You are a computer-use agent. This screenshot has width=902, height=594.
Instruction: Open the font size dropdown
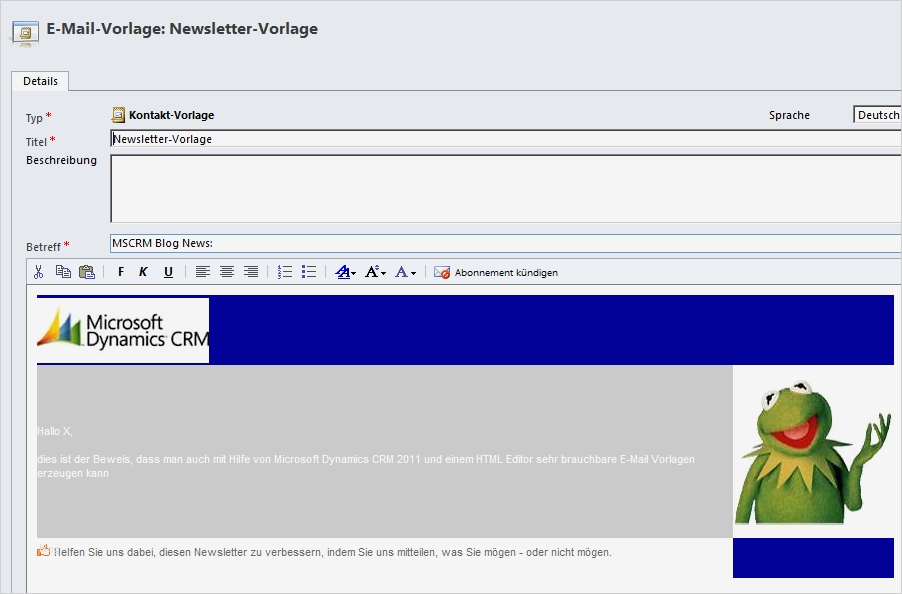(376, 272)
